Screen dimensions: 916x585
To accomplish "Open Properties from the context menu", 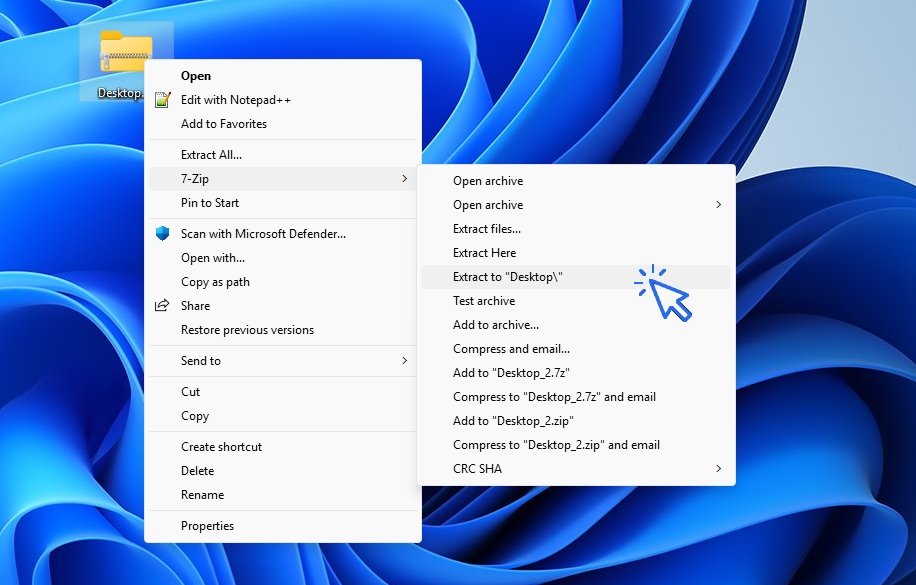I will (x=207, y=526).
